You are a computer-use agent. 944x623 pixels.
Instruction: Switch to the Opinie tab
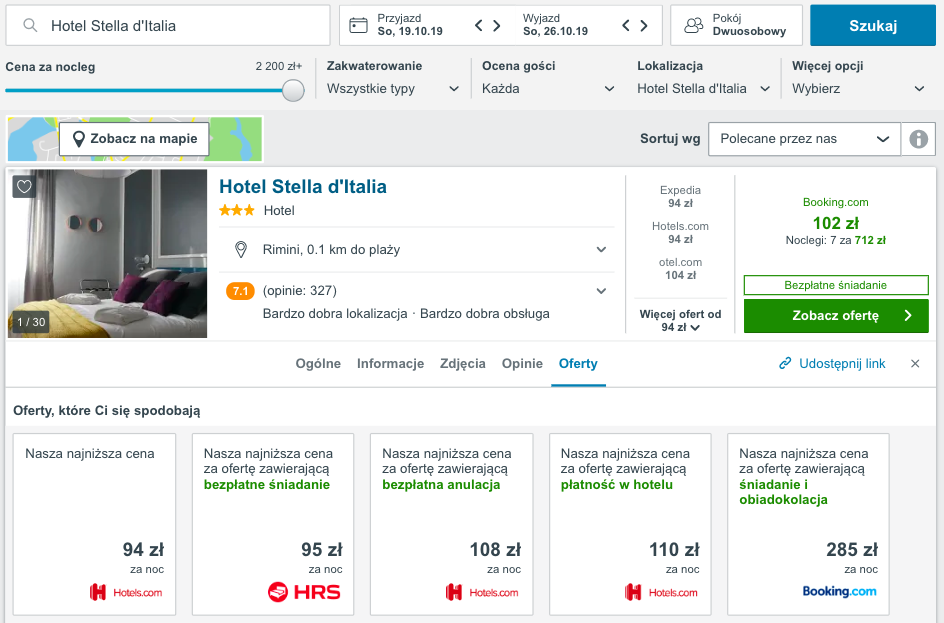click(522, 364)
